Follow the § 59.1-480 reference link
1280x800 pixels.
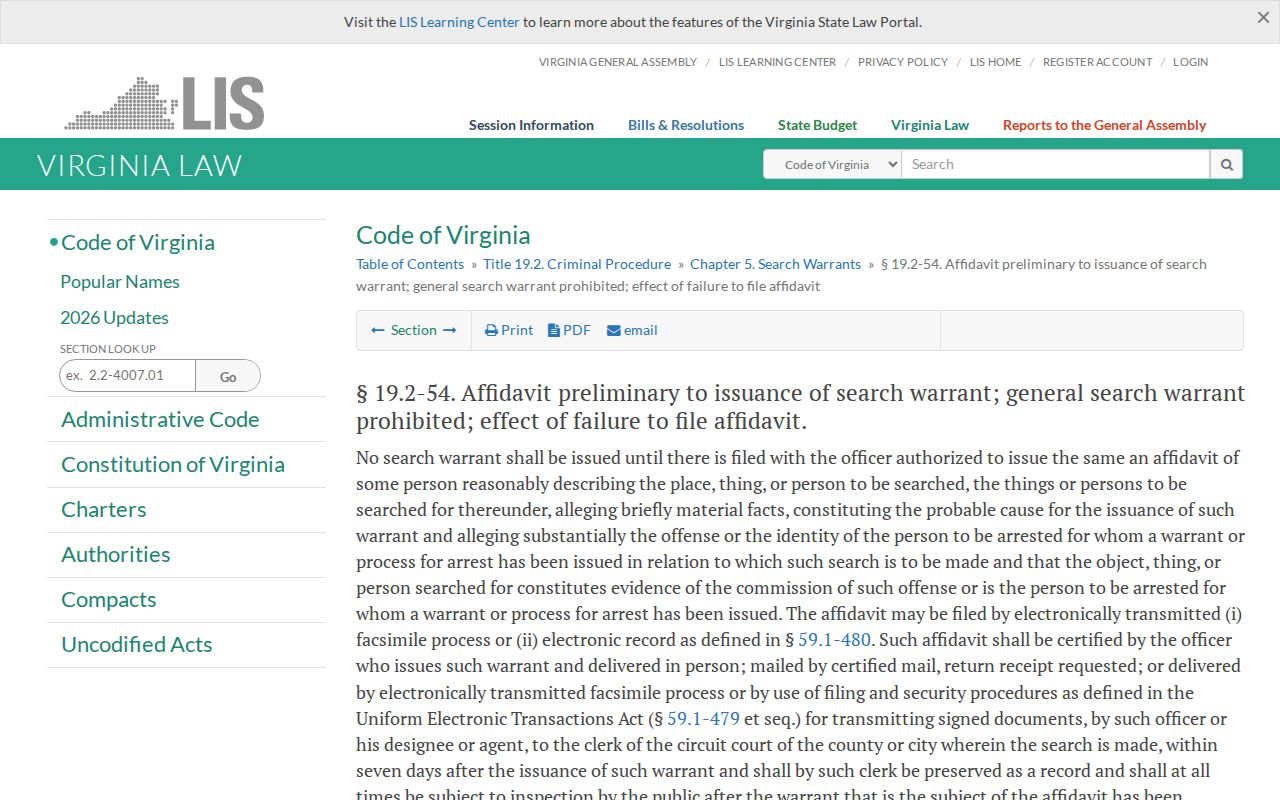pyautogui.click(x=834, y=639)
